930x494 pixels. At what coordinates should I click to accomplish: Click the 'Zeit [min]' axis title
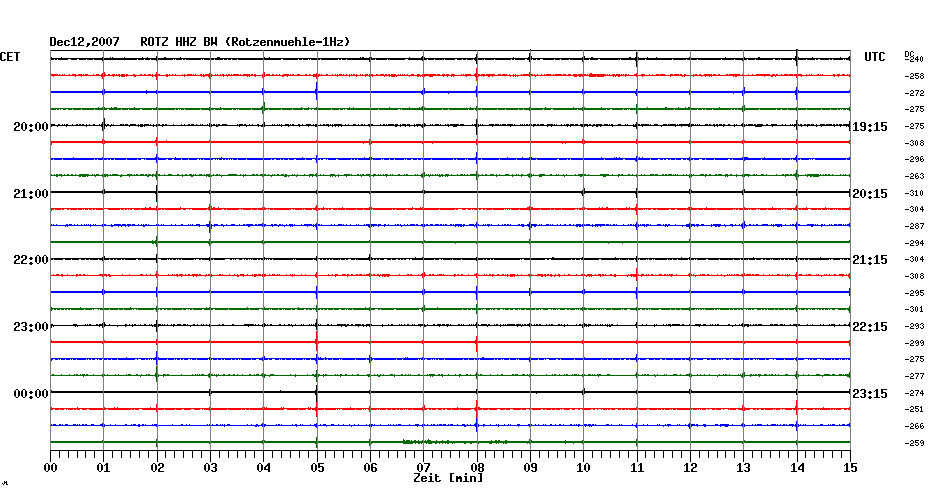point(448,478)
